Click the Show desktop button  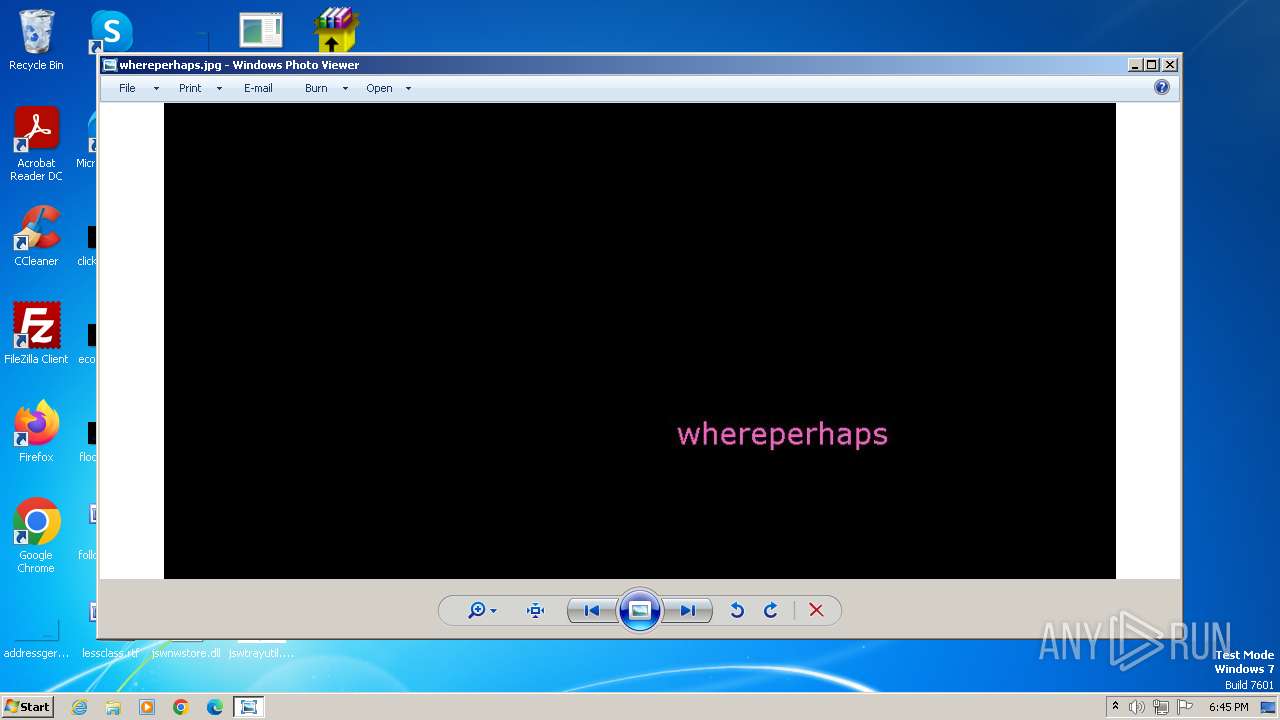pyautogui.click(x=1268, y=707)
